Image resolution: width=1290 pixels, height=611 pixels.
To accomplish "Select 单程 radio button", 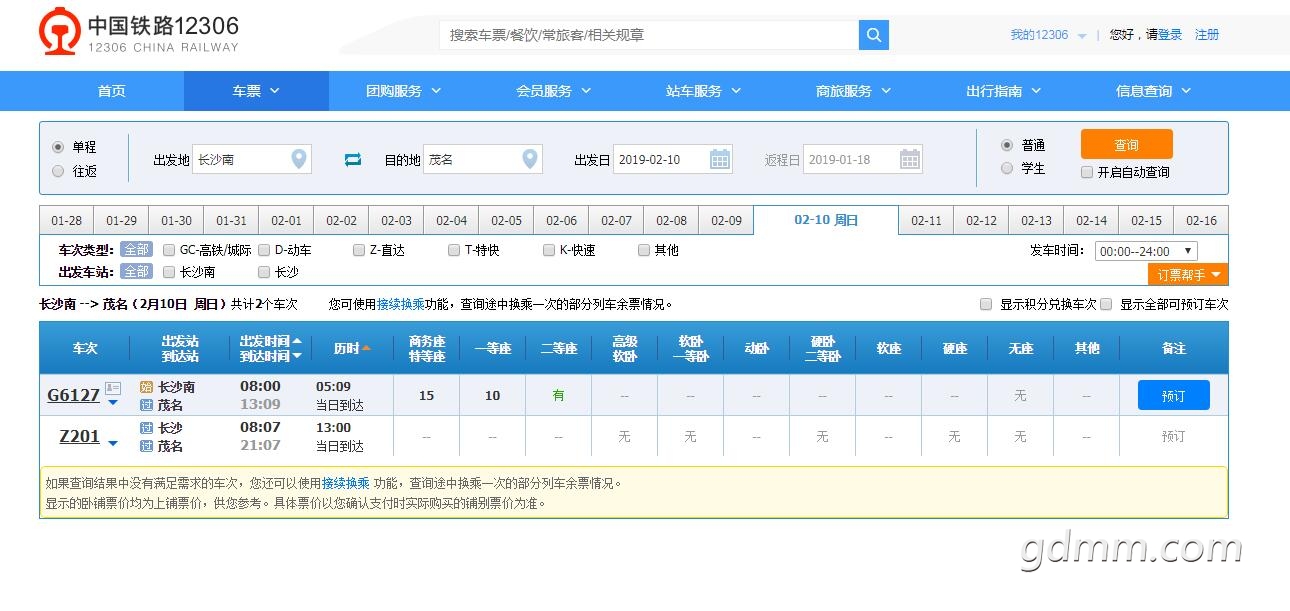I will pyautogui.click(x=58, y=146).
